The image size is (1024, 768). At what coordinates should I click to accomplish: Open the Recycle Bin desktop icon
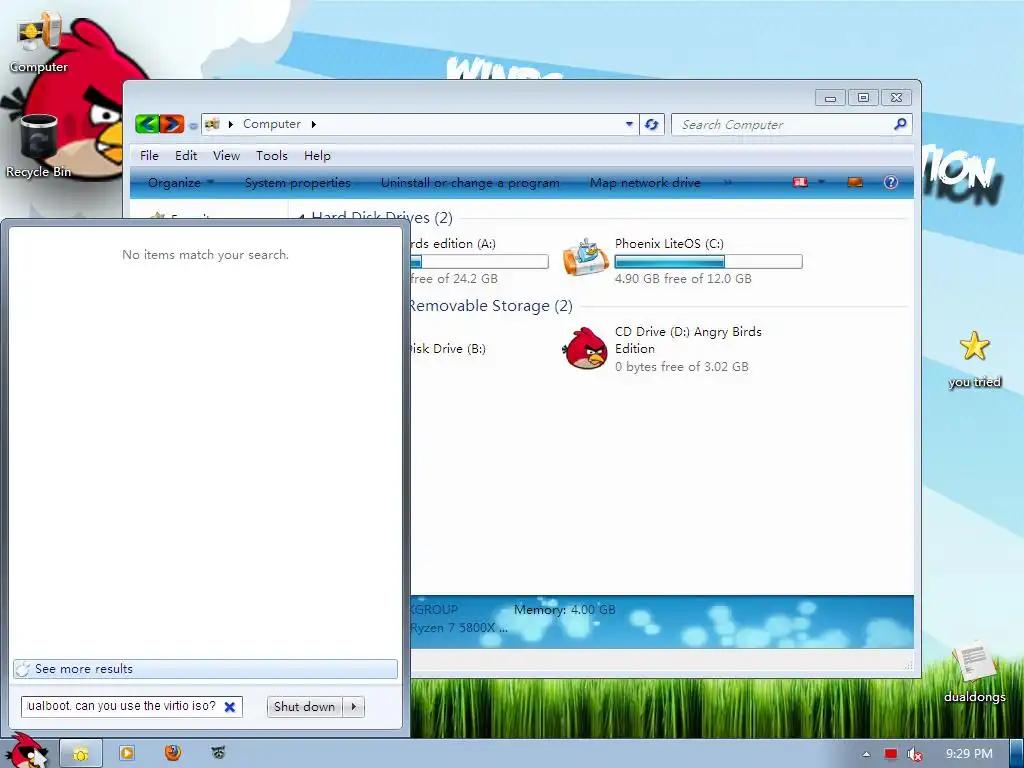pyautogui.click(x=39, y=146)
